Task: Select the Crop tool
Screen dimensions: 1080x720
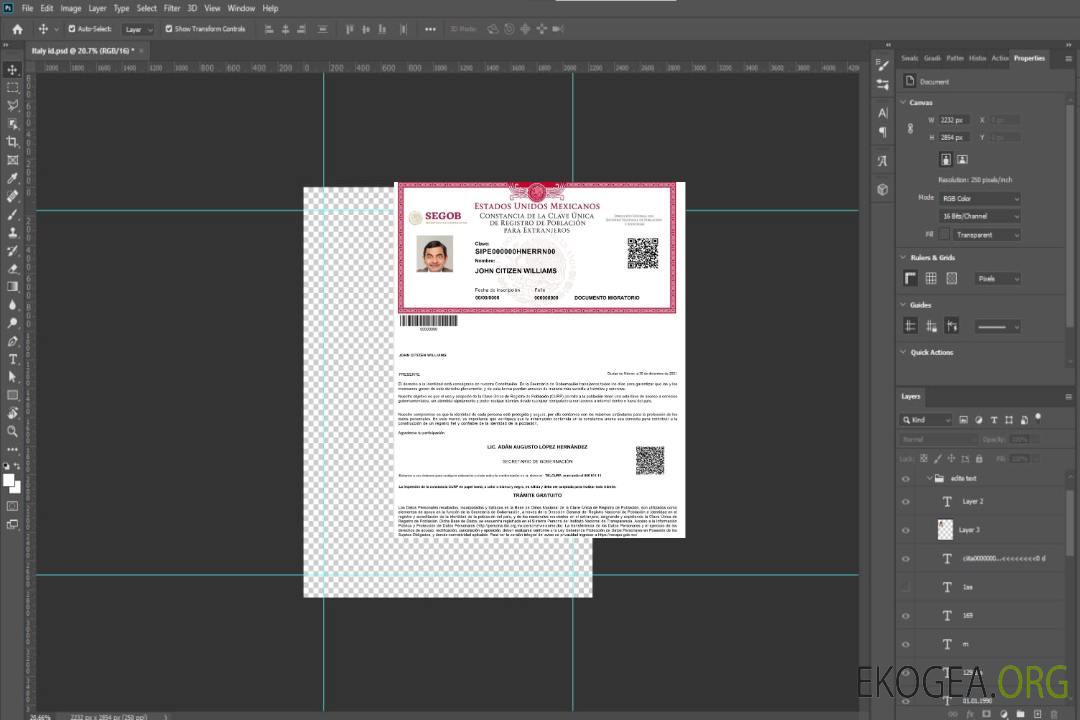Action: (12, 142)
